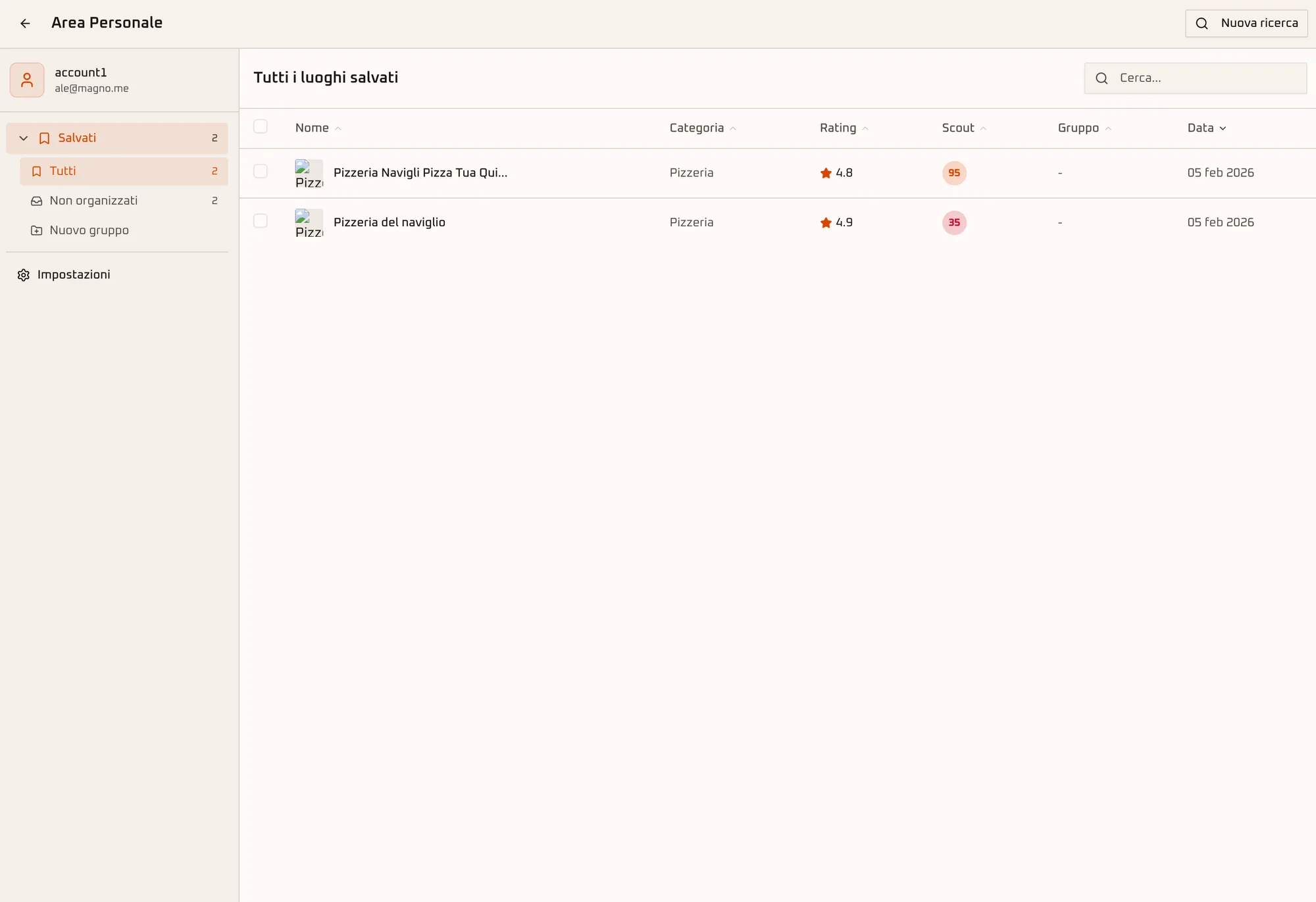Create a Nuovo gruppo
Viewport: 1316px width, 902px height.
(x=124, y=230)
